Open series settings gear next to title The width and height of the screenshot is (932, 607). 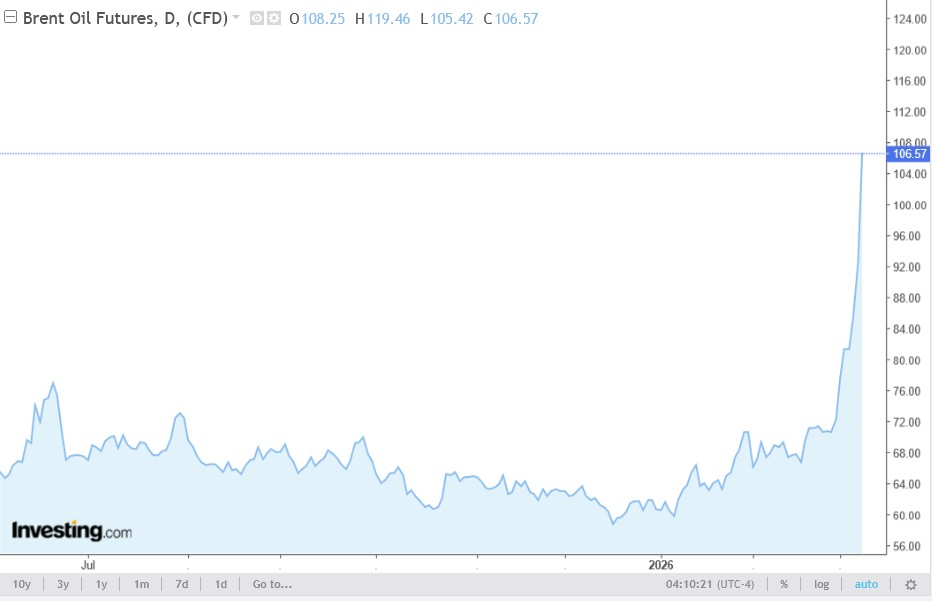coord(273,18)
